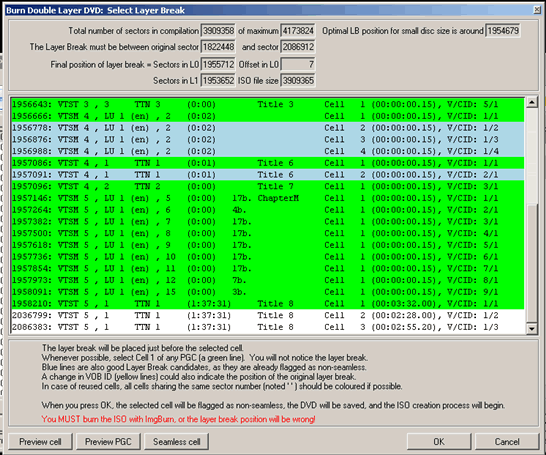Click the maximum sectors field 4173824

click(298, 31)
